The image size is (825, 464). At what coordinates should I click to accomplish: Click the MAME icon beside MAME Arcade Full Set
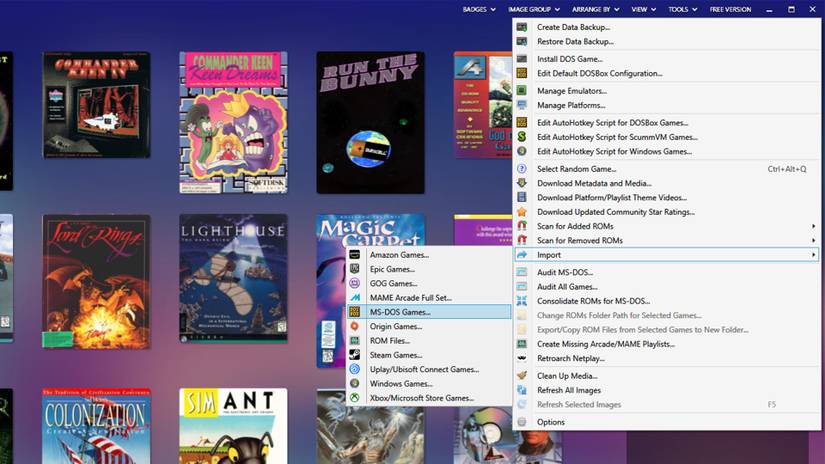click(355, 298)
